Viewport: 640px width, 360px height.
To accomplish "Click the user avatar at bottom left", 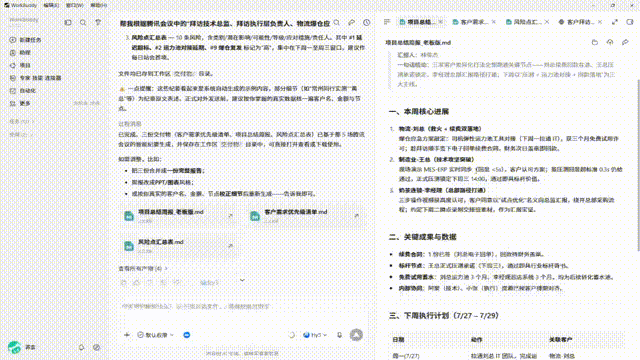I will click(x=14, y=347).
